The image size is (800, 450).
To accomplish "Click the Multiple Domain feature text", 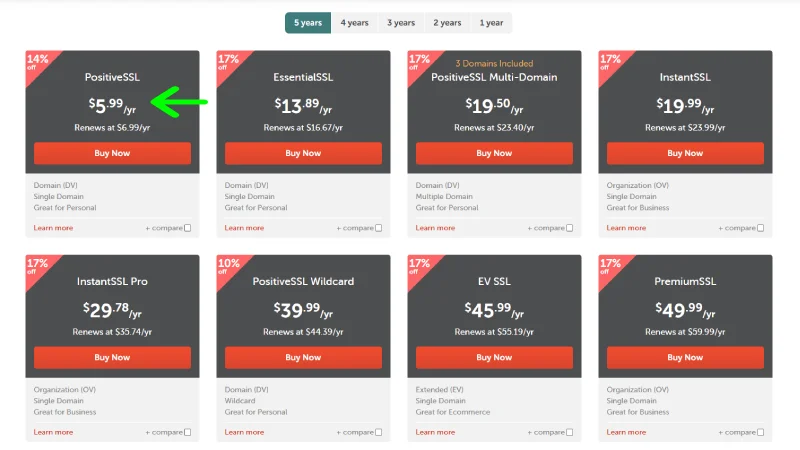I will coord(444,196).
